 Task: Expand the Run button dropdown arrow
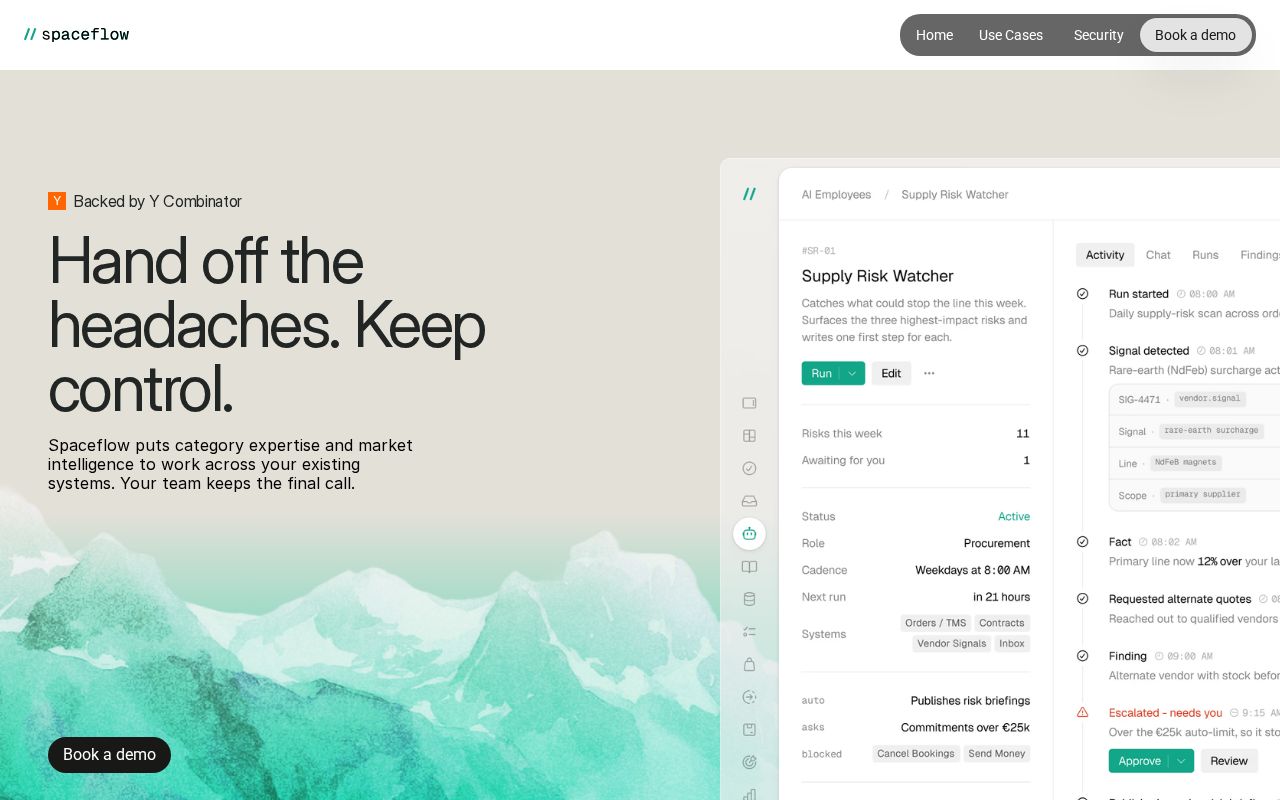click(x=853, y=373)
